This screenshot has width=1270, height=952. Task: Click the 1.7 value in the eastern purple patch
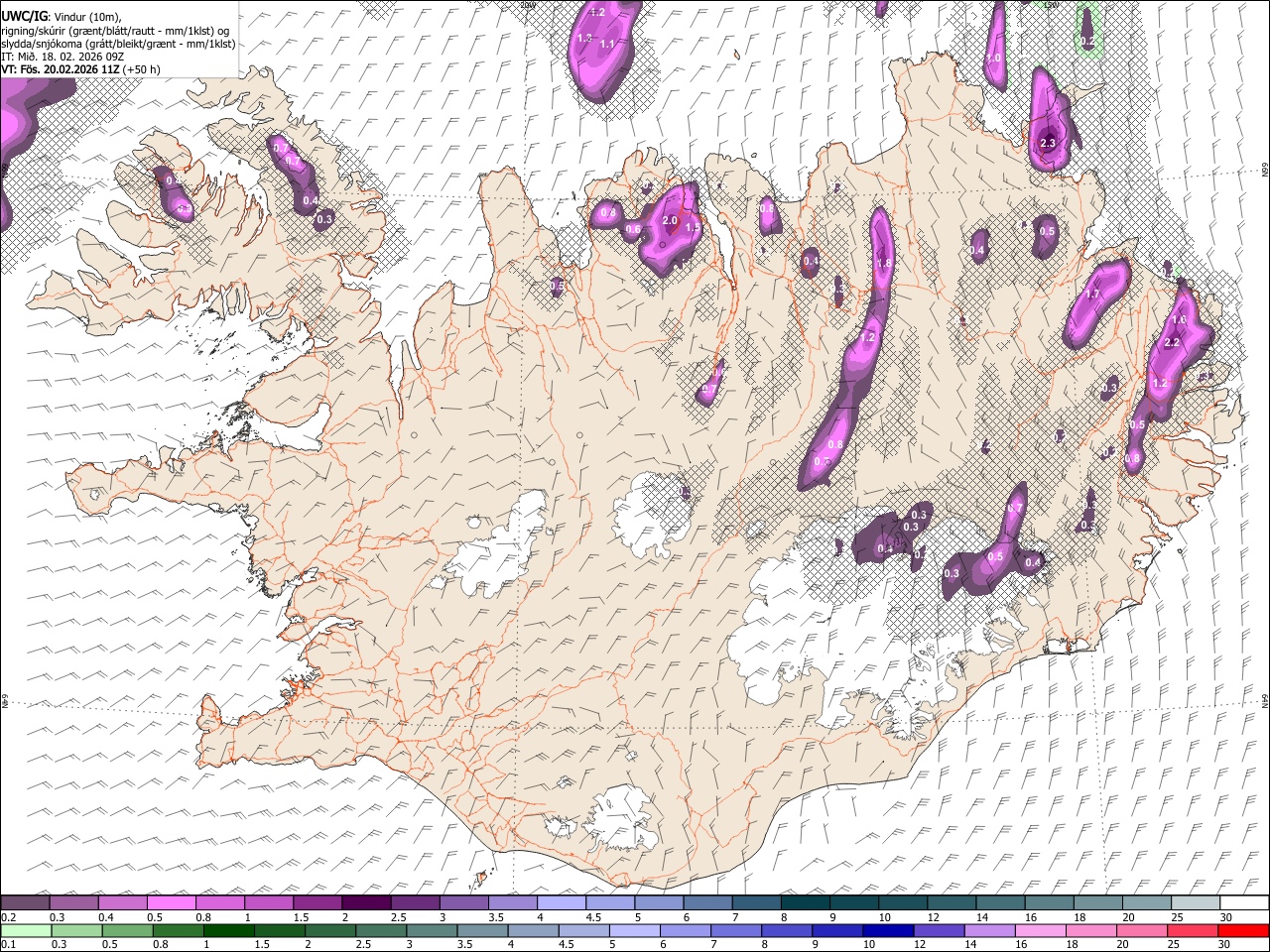point(1093,295)
